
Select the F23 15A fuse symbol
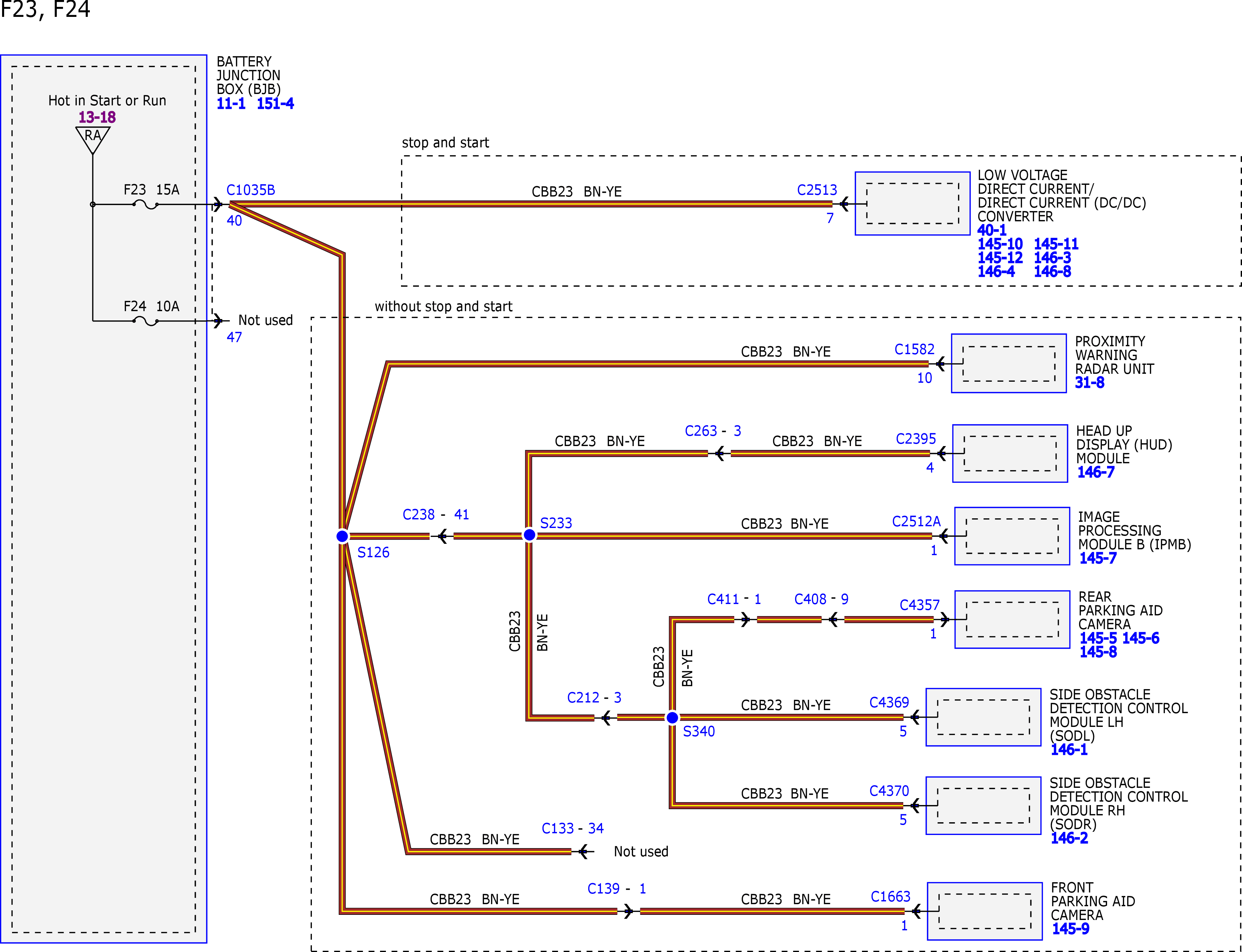pyautogui.click(x=146, y=204)
